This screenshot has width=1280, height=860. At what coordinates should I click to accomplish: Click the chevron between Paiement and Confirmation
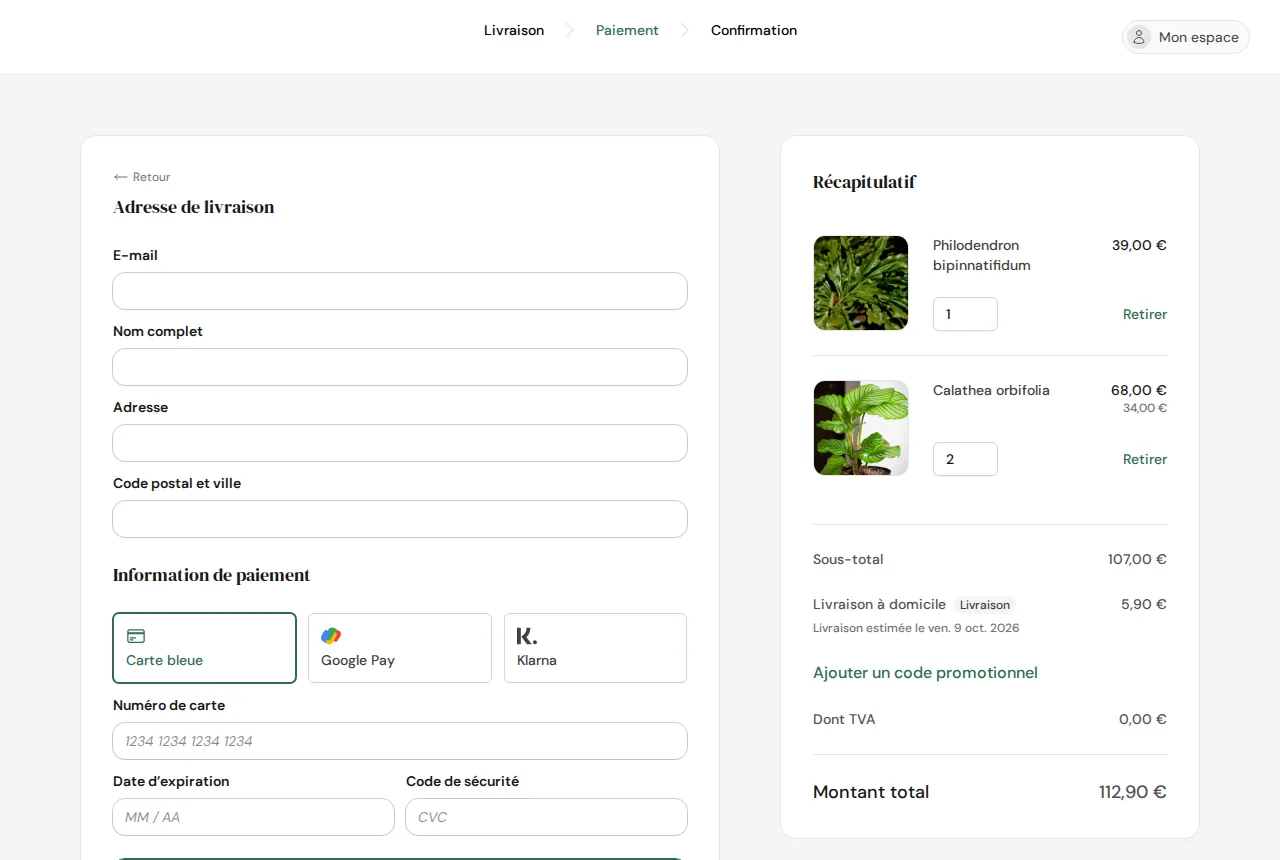[685, 31]
